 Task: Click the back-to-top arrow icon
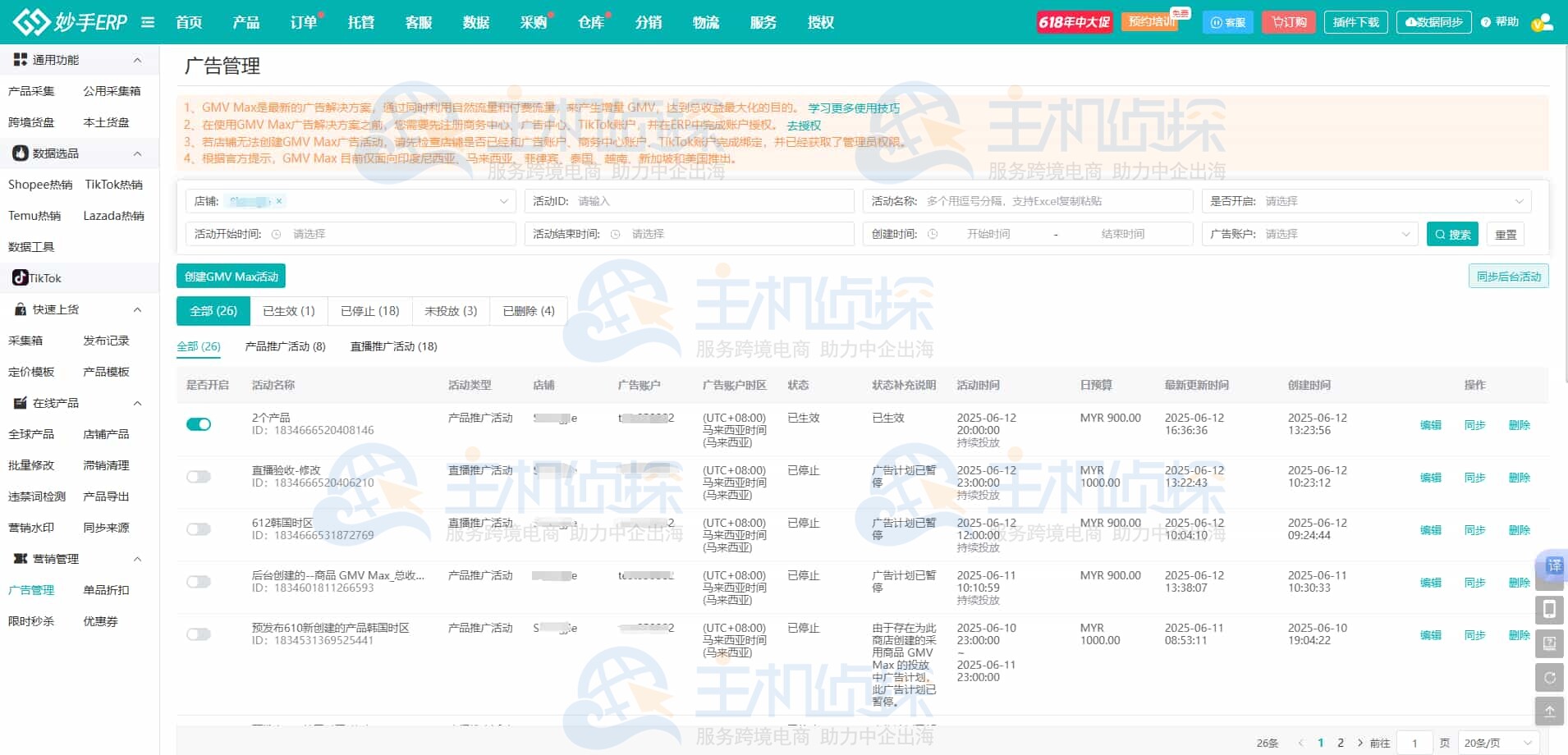[1549, 712]
